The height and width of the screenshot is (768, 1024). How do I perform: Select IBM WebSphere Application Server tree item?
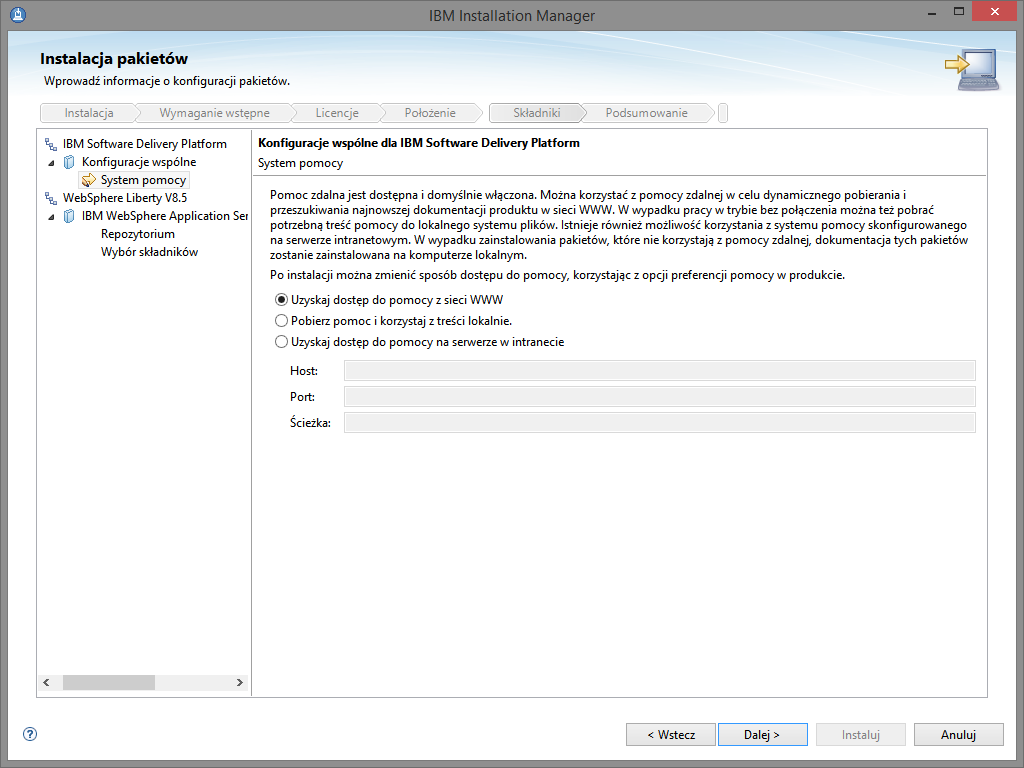click(165, 216)
